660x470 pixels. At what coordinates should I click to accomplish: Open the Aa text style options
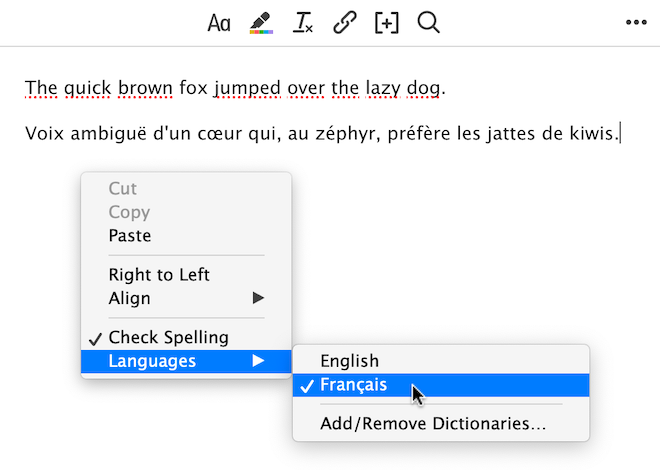[x=219, y=23]
